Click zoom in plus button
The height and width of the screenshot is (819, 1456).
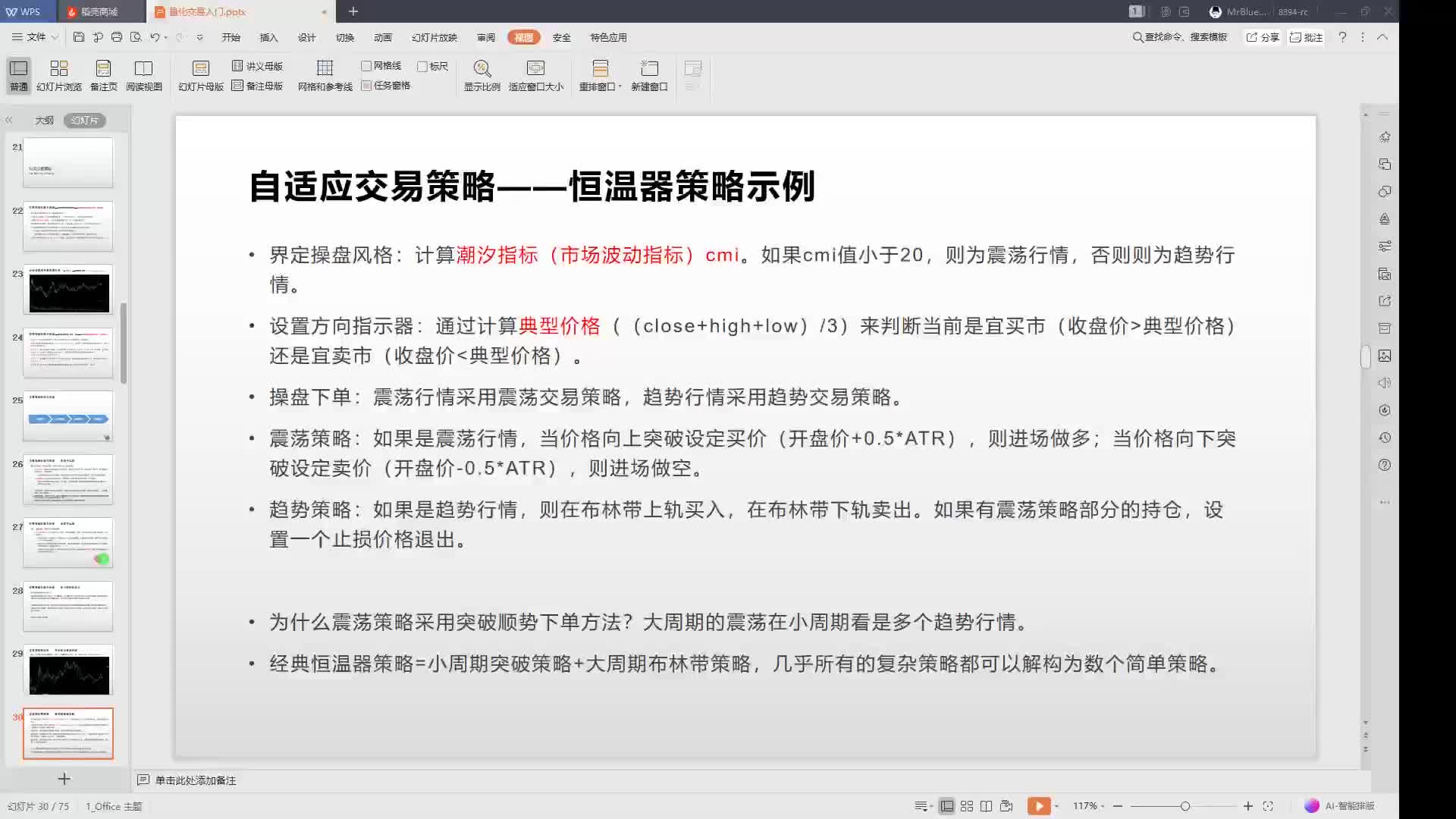pyautogui.click(x=1248, y=806)
